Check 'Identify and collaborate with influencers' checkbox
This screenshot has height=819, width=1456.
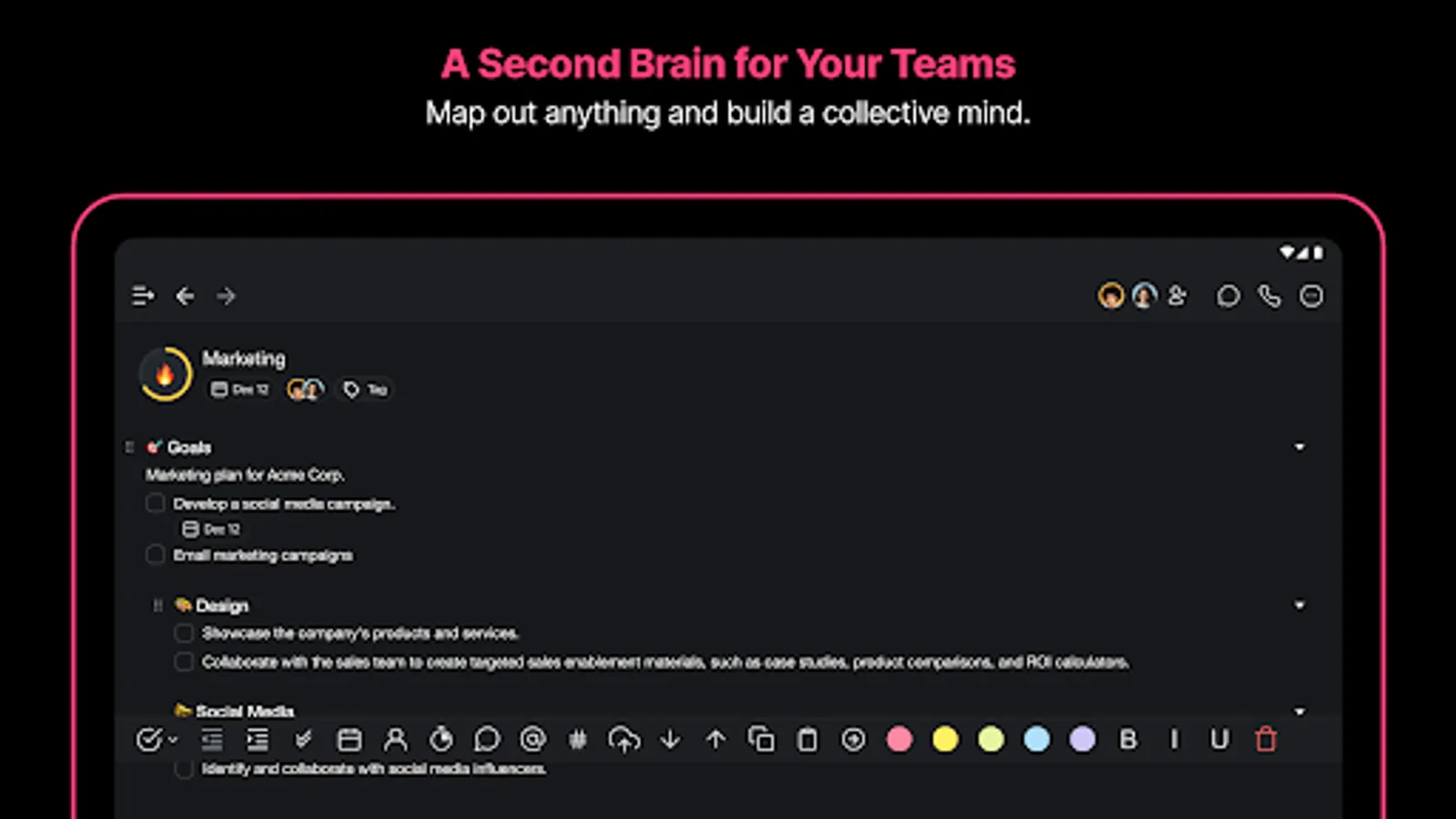tap(184, 769)
